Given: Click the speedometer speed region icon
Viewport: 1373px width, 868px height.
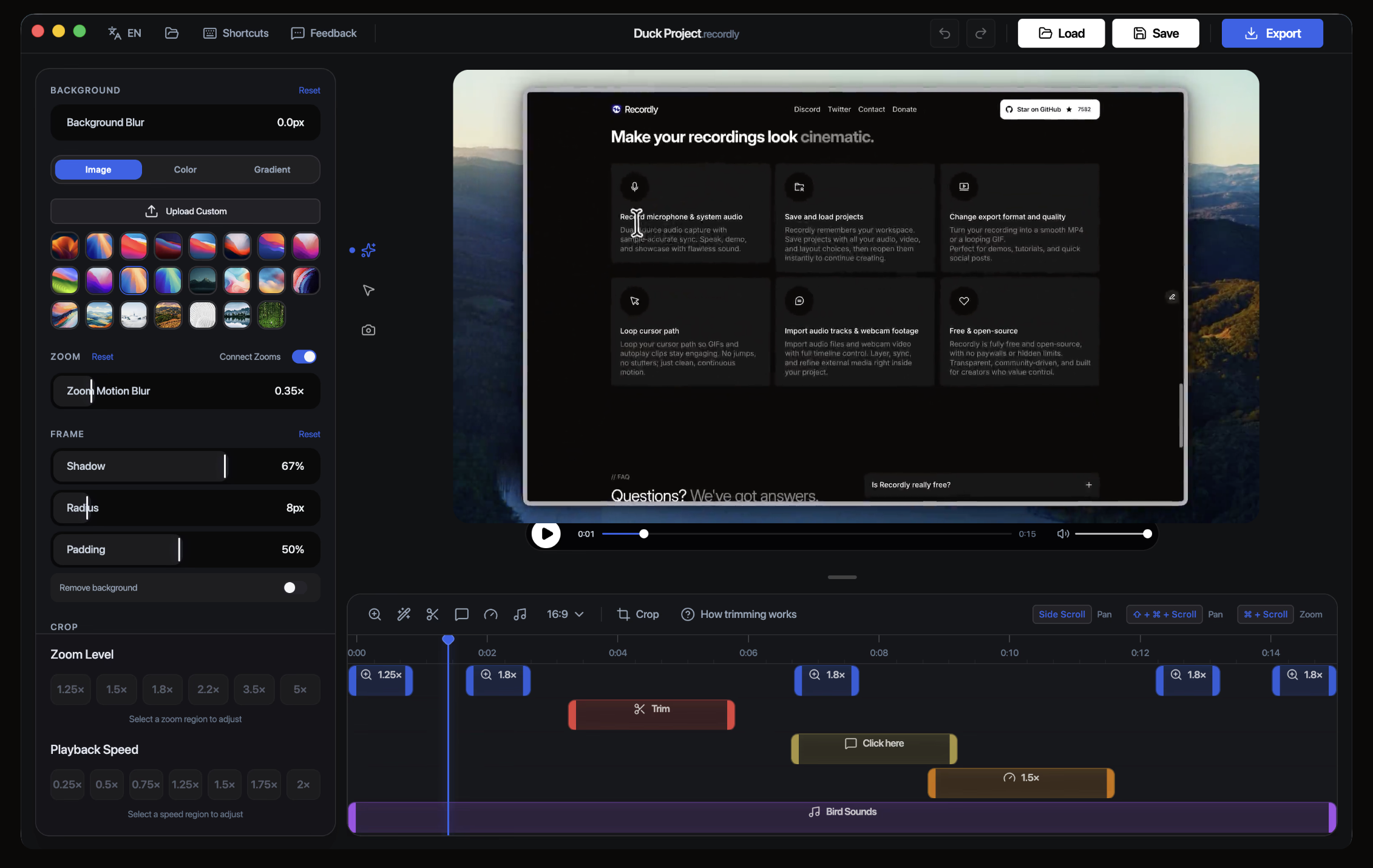Looking at the screenshot, I should 490,614.
